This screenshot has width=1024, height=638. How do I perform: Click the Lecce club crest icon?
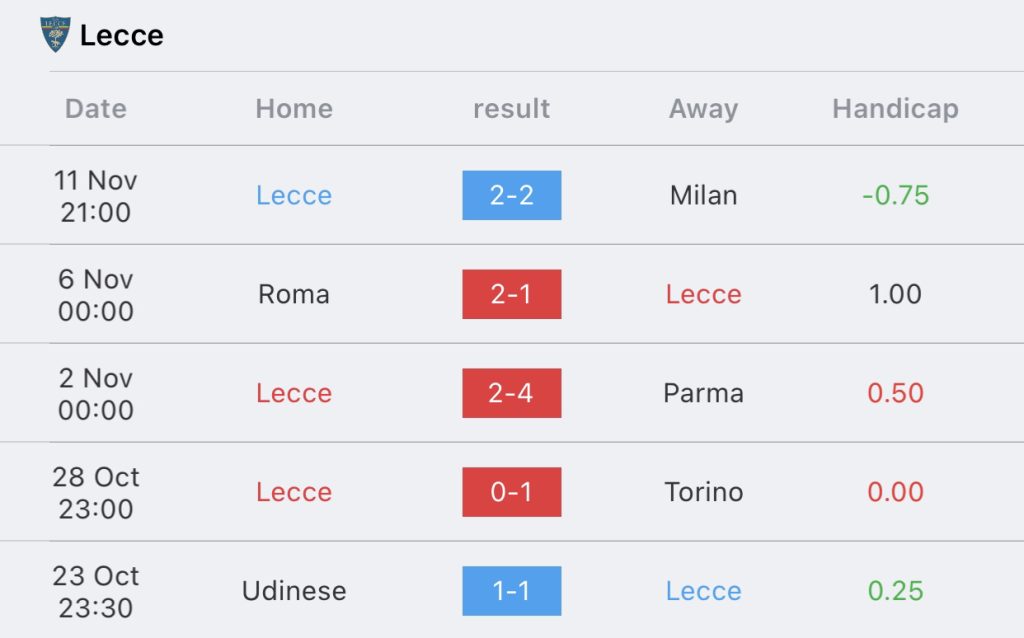click(55, 34)
